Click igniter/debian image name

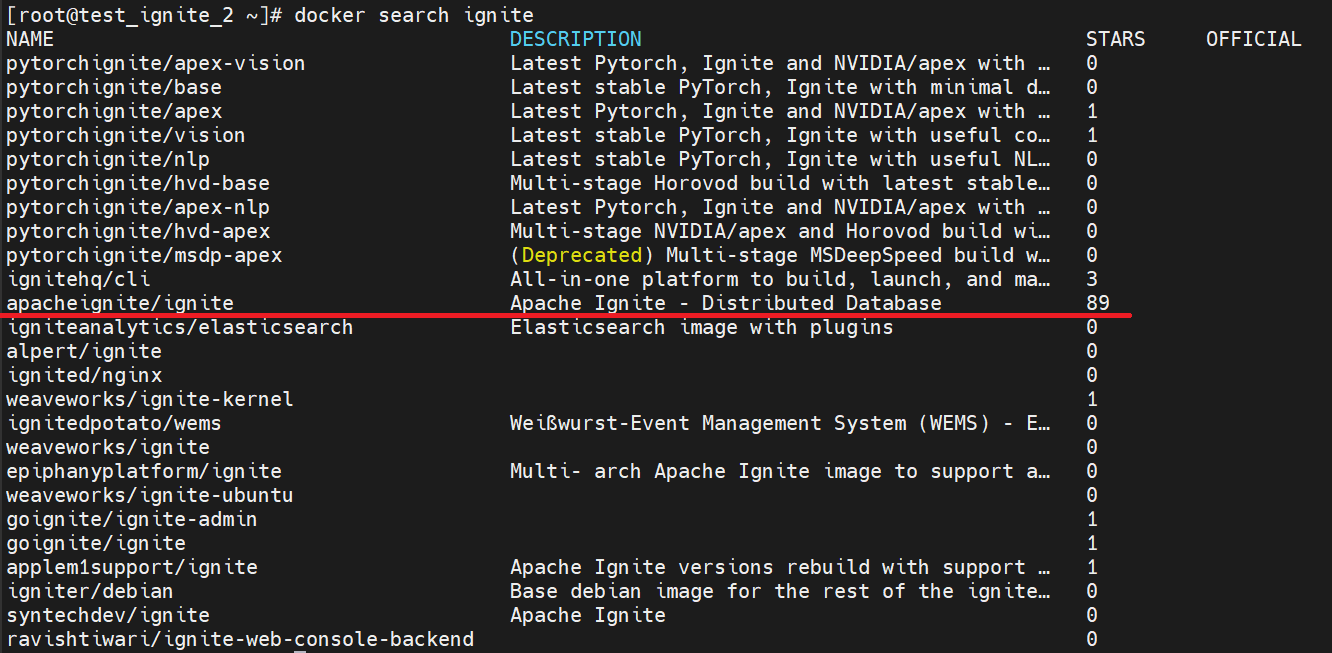point(90,591)
